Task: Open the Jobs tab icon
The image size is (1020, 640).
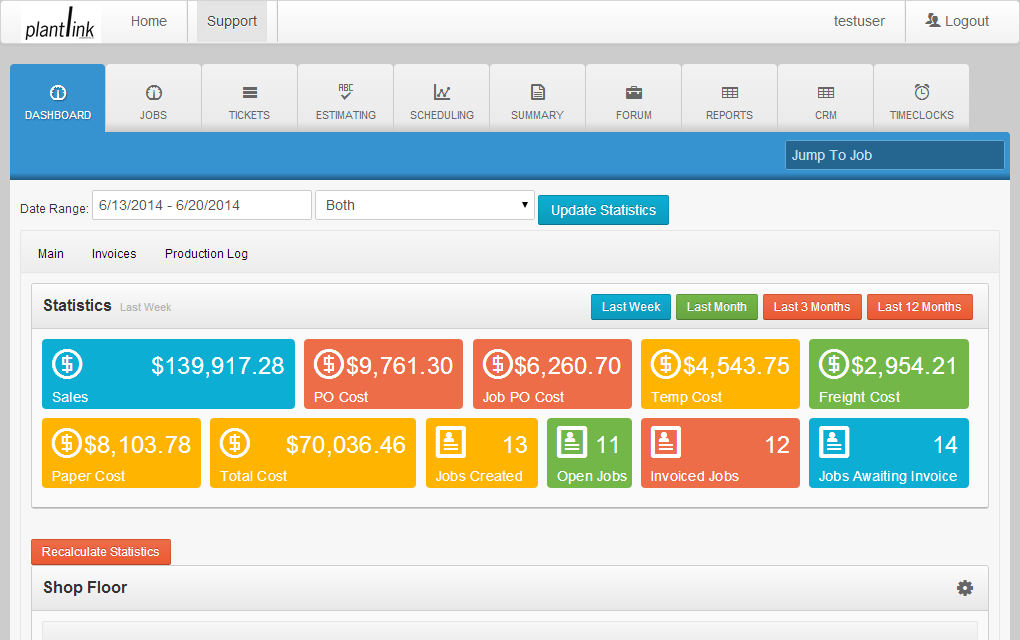Action: pyautogui.click(x=153, y=93)
